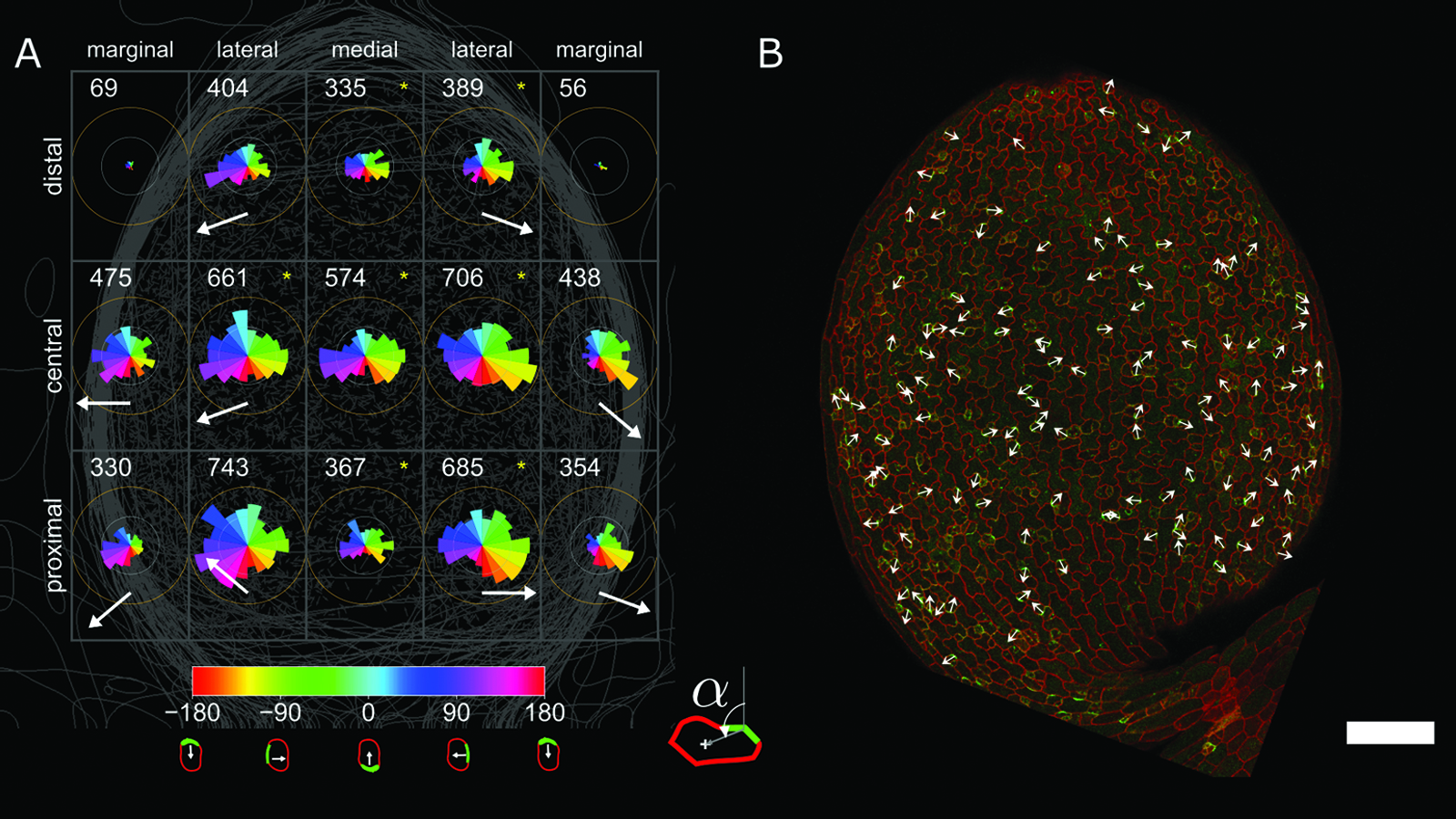Click the medial column header

click(x=364, y=50)
